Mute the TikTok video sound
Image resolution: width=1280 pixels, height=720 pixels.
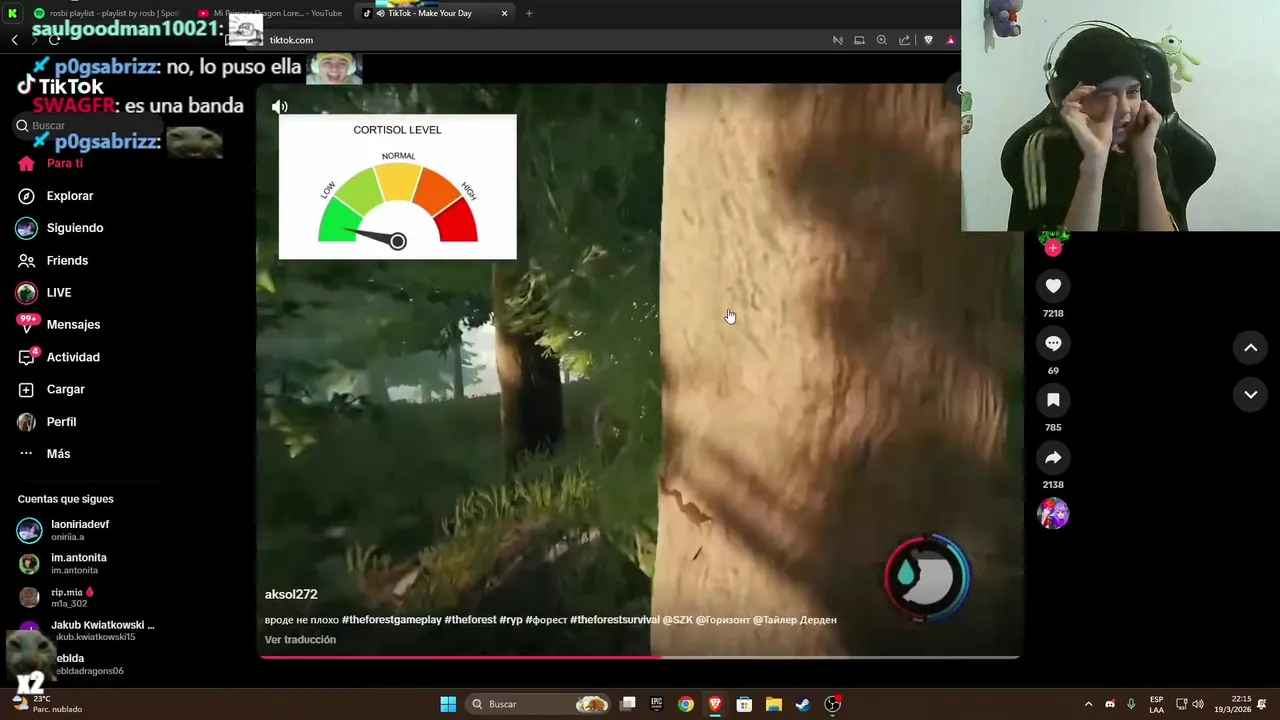tap(280, 107)
